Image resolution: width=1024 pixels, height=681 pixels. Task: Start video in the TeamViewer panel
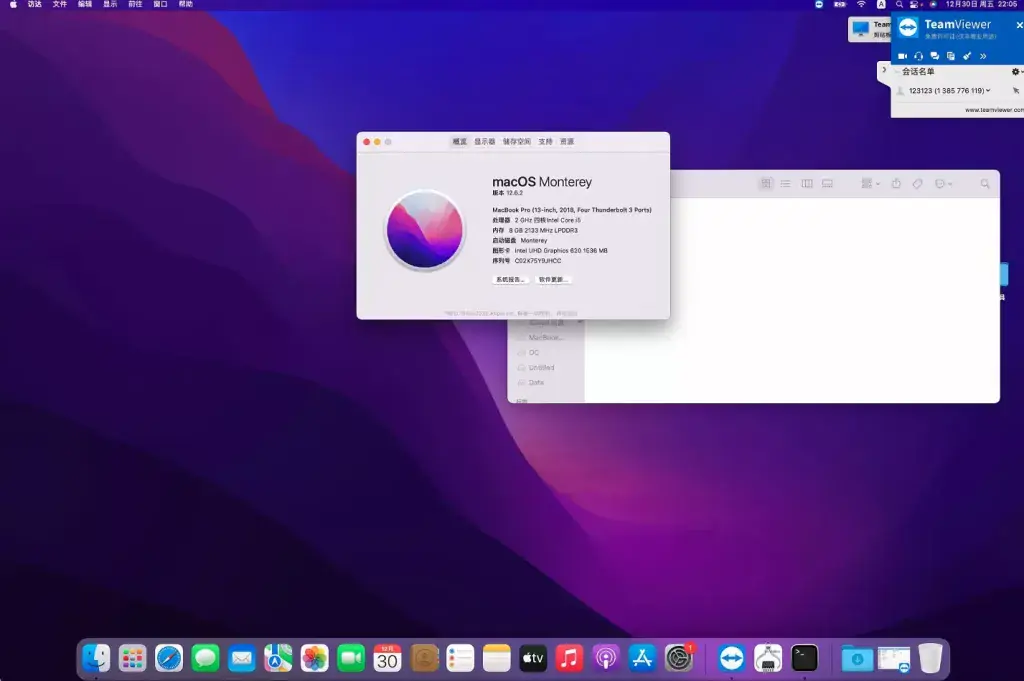(902, 56)
